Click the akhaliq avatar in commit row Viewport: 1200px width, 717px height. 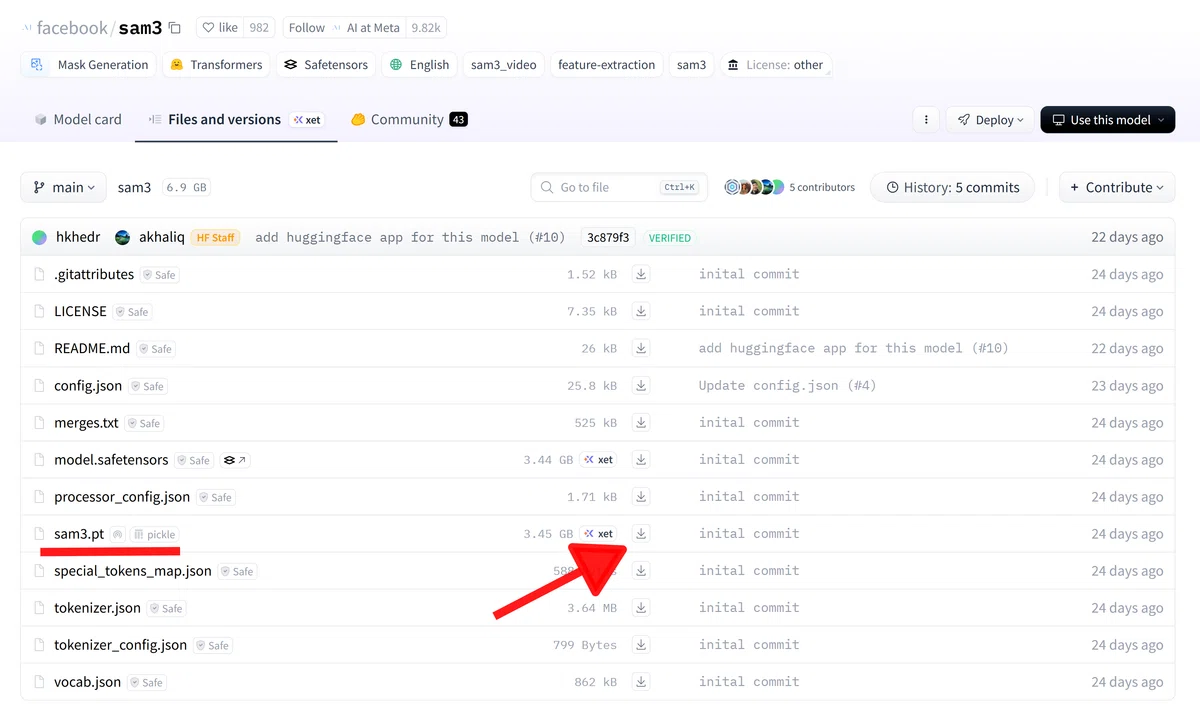pyautogui.click(x=122, y=237)
